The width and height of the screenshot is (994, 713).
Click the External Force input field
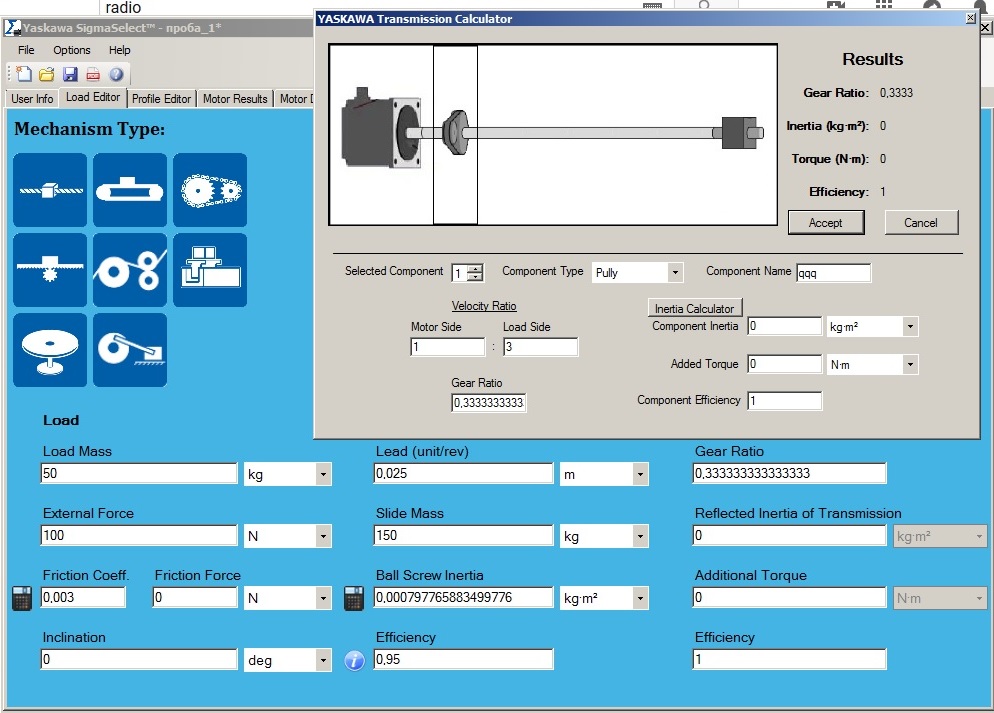139,536
